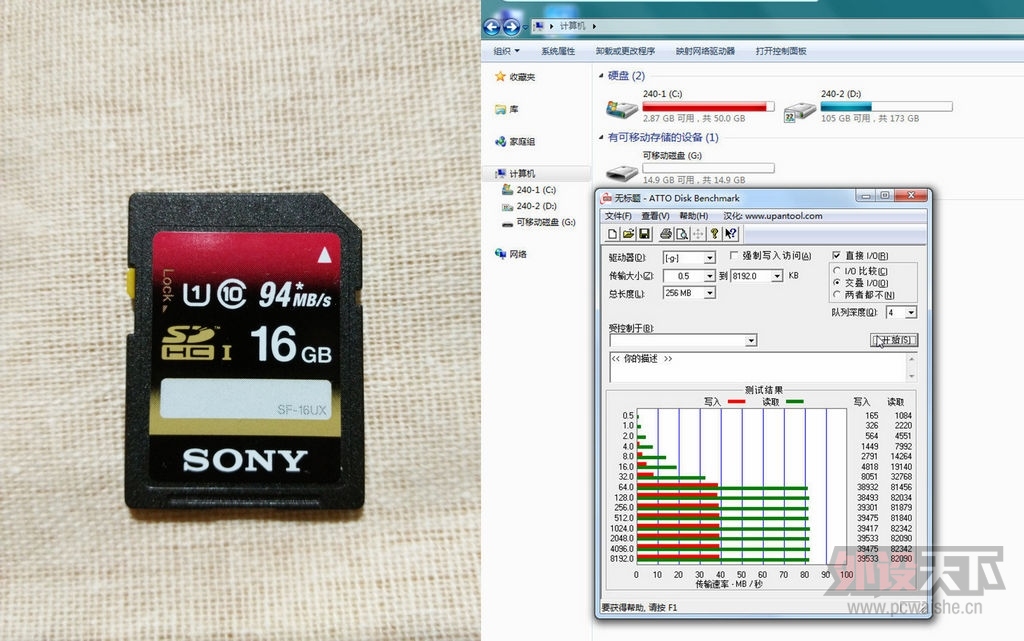Collapse the 有可移动存储的设备 (1) group

(x=601, y=137)
